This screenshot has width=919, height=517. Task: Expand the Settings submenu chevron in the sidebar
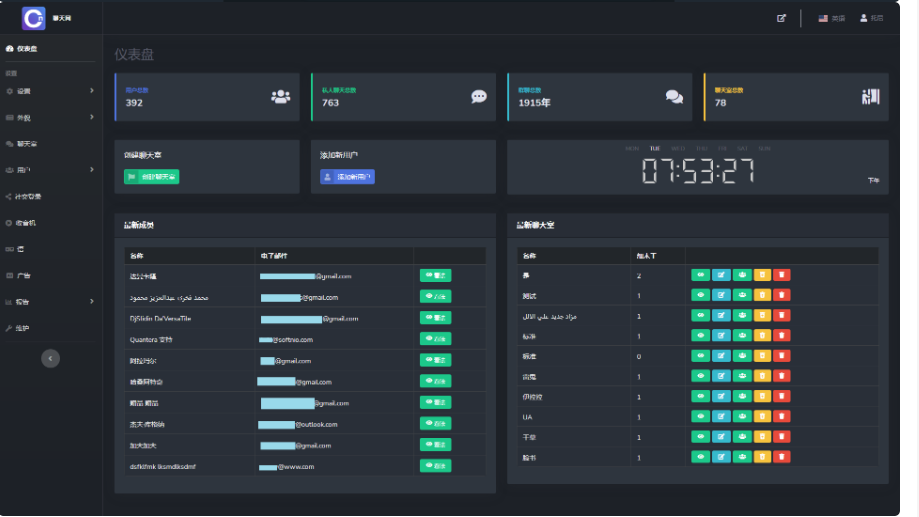click(92, 91)
